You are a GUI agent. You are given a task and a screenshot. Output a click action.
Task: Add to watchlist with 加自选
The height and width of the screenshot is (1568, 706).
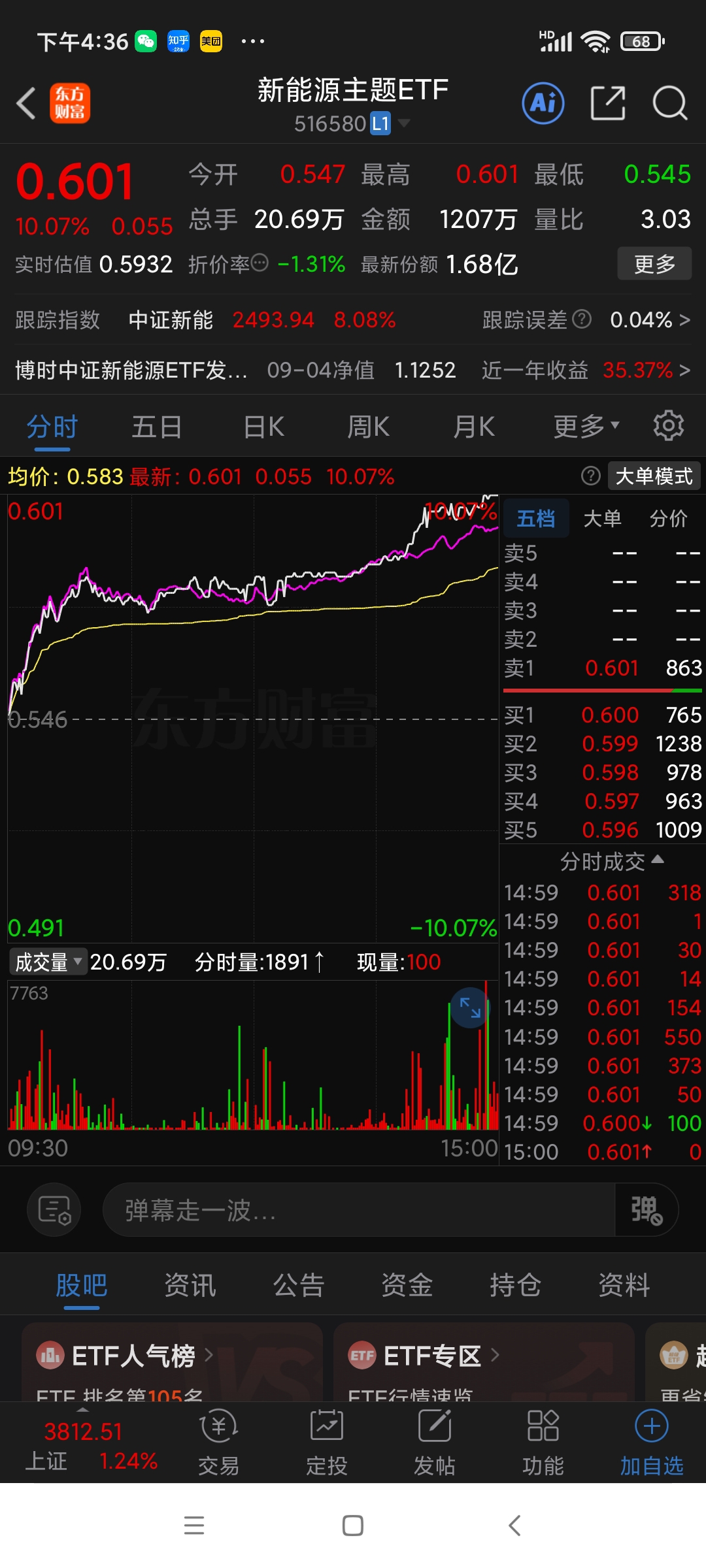[x=652, y=1442]
